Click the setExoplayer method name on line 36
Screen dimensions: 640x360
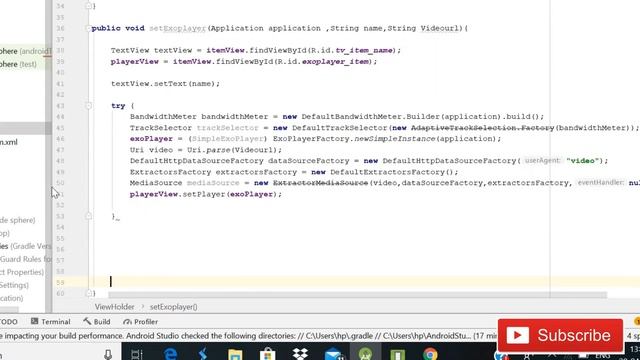178,28
